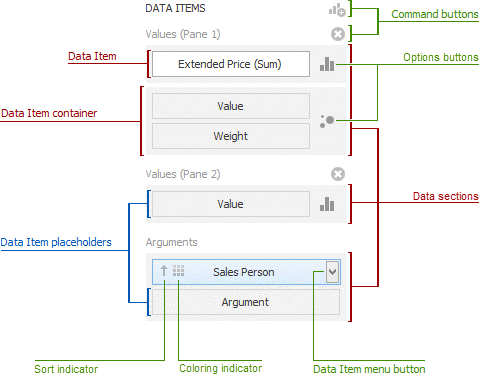This screenshot has height=374, width=479.
Task: Open bubble series options beside Value and Weight
Action: click(327, 121)
